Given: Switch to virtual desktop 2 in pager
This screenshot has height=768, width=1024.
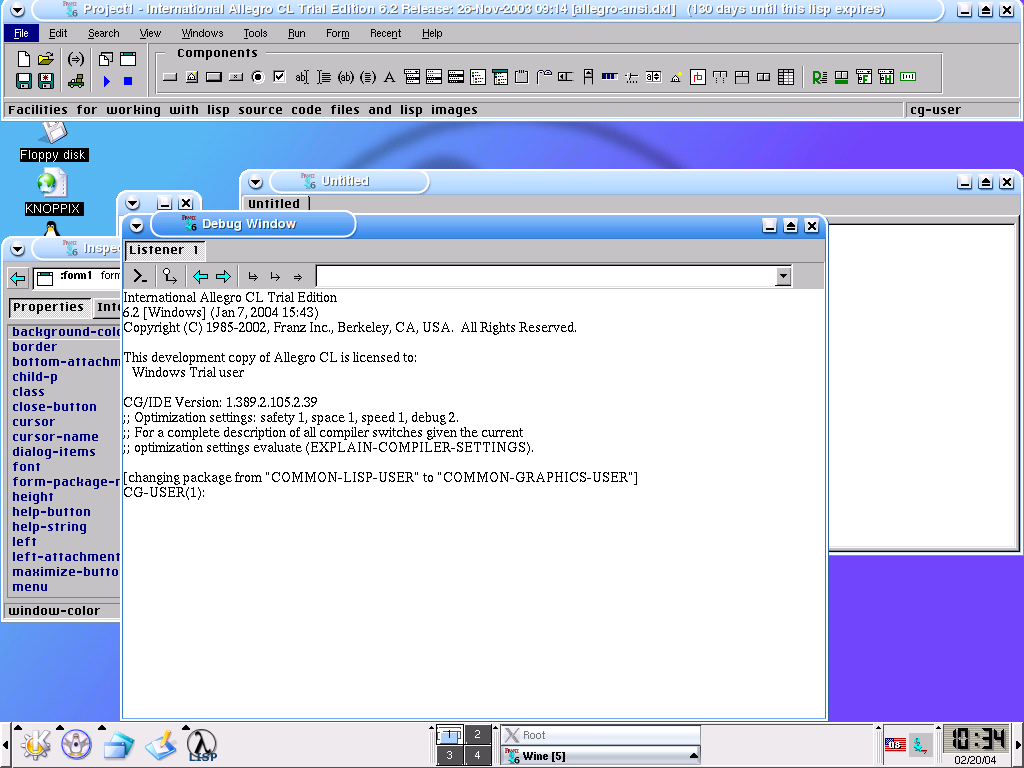Looking at the screenshot, I should pyautogui.click(x=478, y=735).
